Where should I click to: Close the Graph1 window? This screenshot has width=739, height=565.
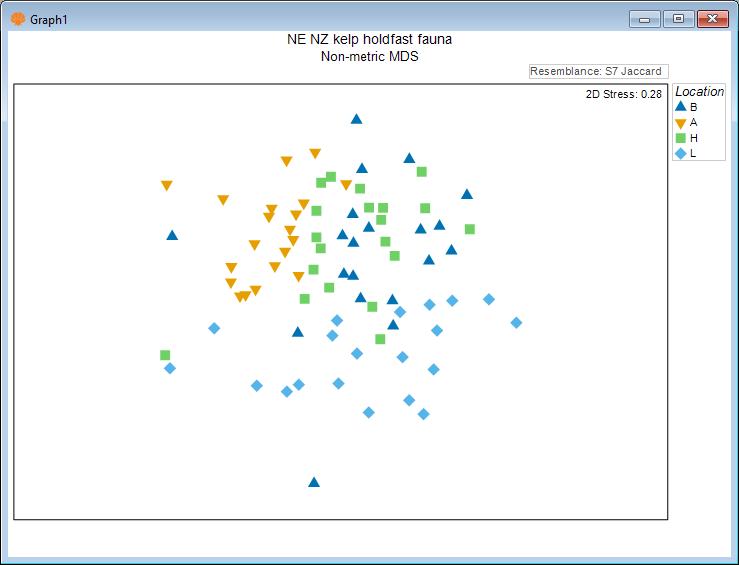point(712,19)
